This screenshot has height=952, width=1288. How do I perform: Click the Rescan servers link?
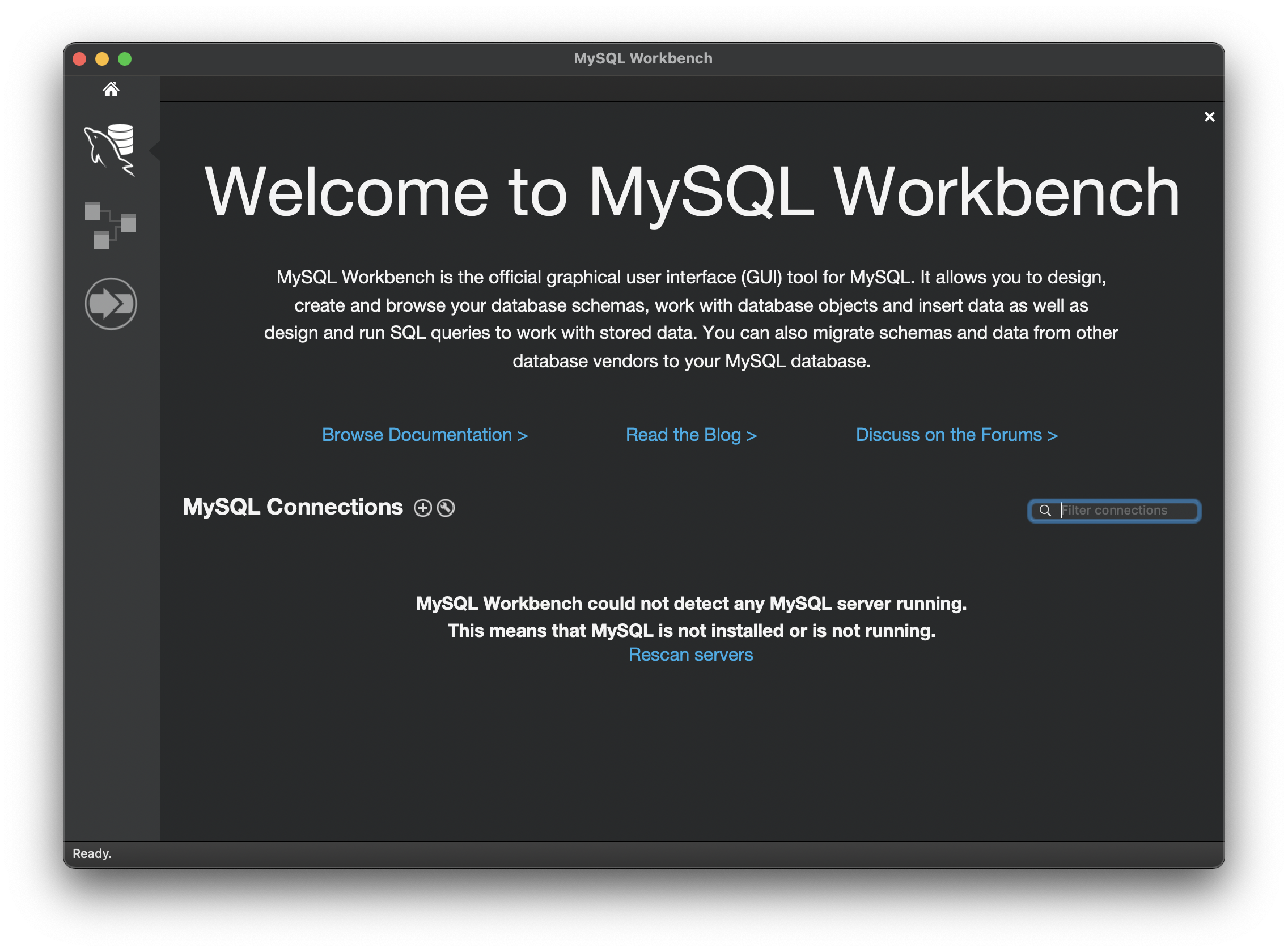pyautogui.click(x=690, y=655)
